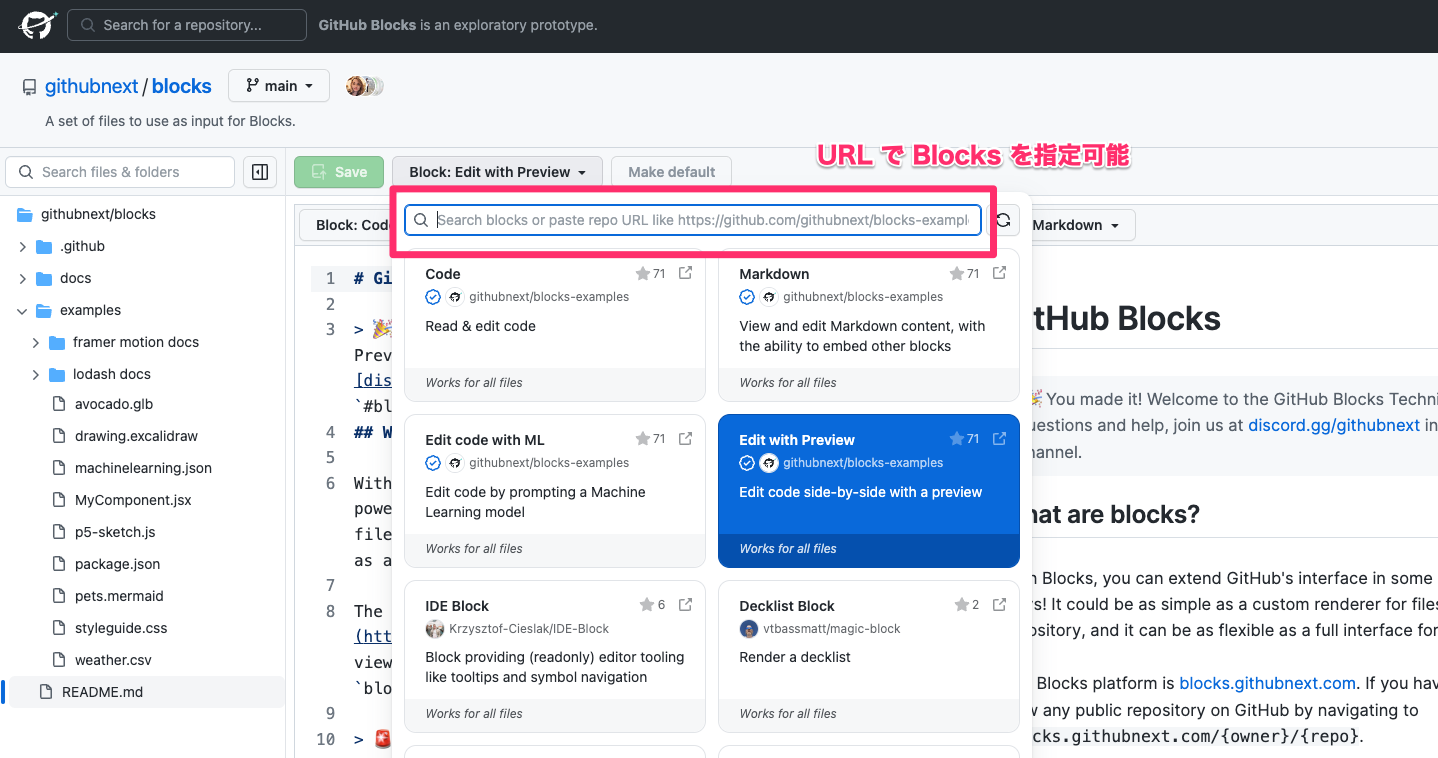Image resolution: width=1438 pixels, height=758 pixels.
Task: Open the discord.gg/githubnext link
Action: (x=1334, y=424)
